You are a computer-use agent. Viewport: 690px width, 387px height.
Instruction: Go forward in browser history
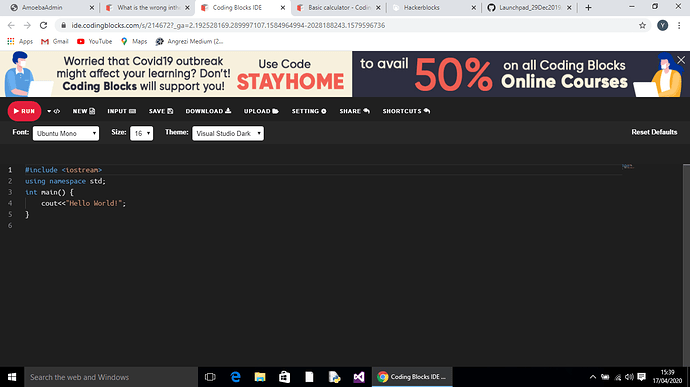point(27,26)
